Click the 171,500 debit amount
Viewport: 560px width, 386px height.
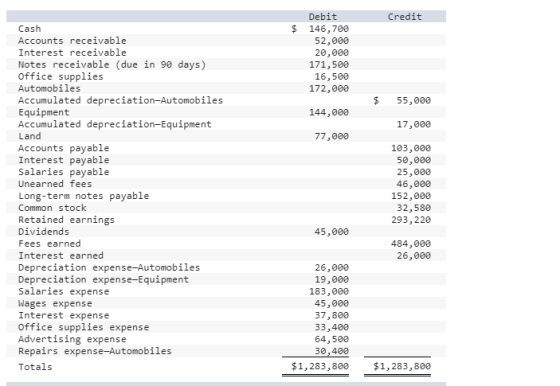pos(329,65)
